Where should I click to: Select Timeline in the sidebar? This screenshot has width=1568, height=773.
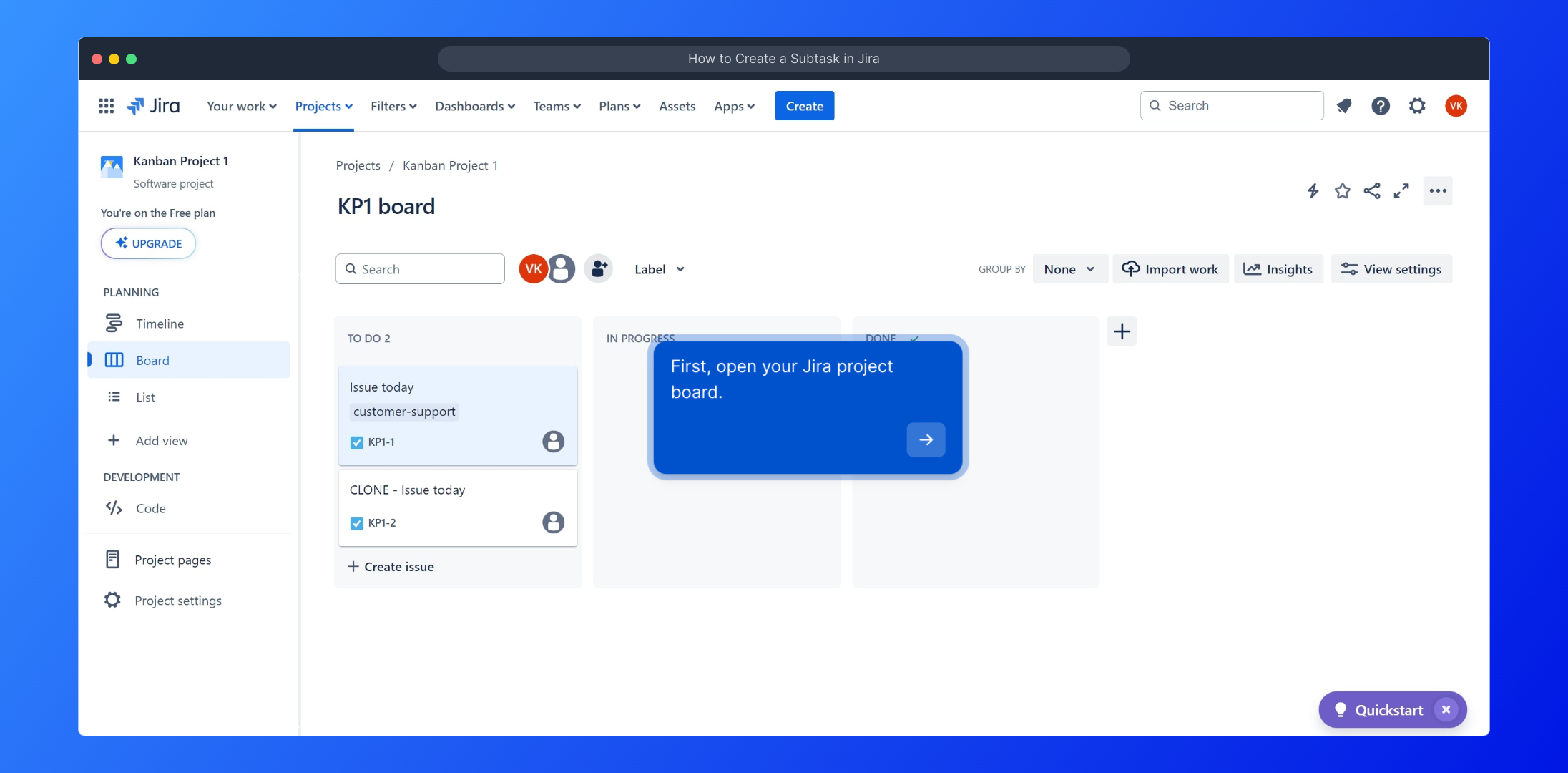pyautogui.click(x=160, y=324)
